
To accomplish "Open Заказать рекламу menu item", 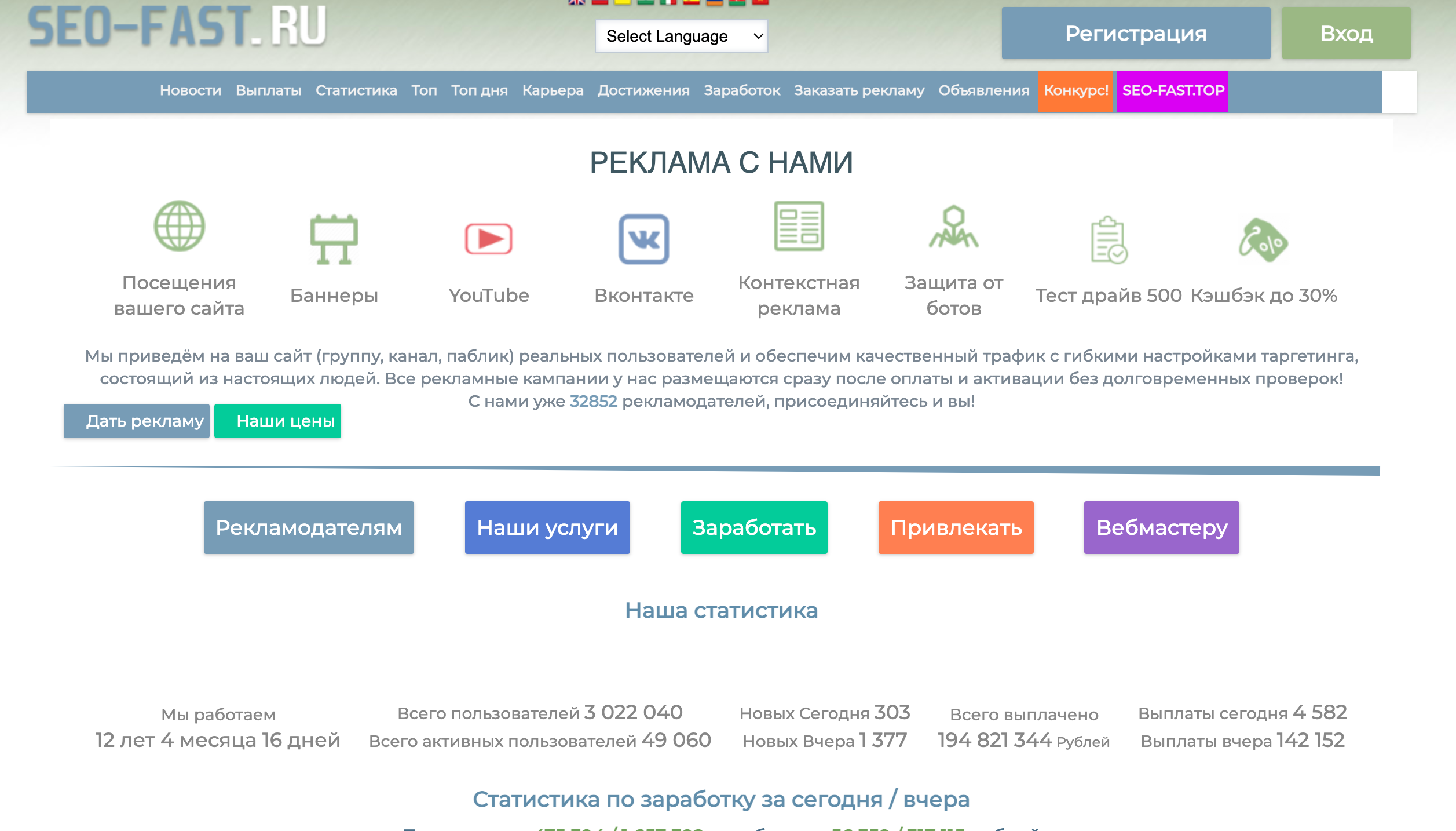I will (x=859, y=90).
